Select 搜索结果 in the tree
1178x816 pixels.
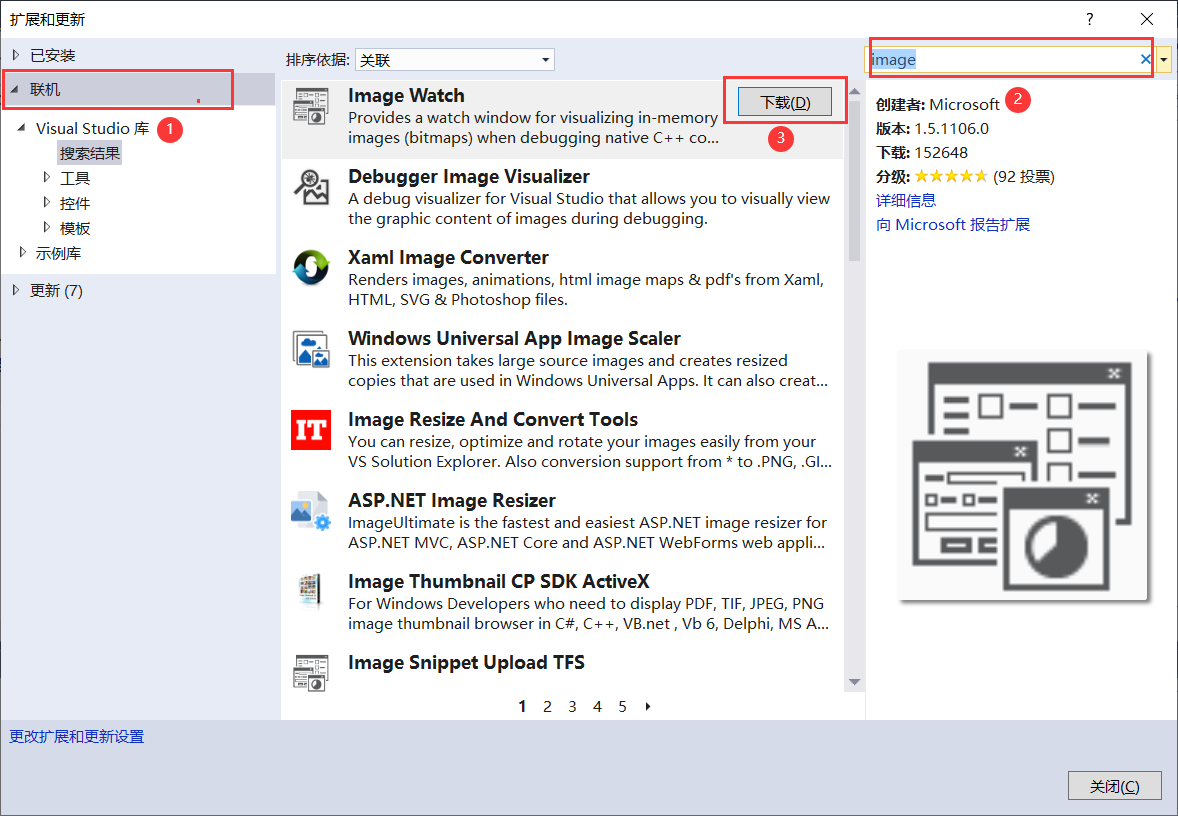coord(89,153)
